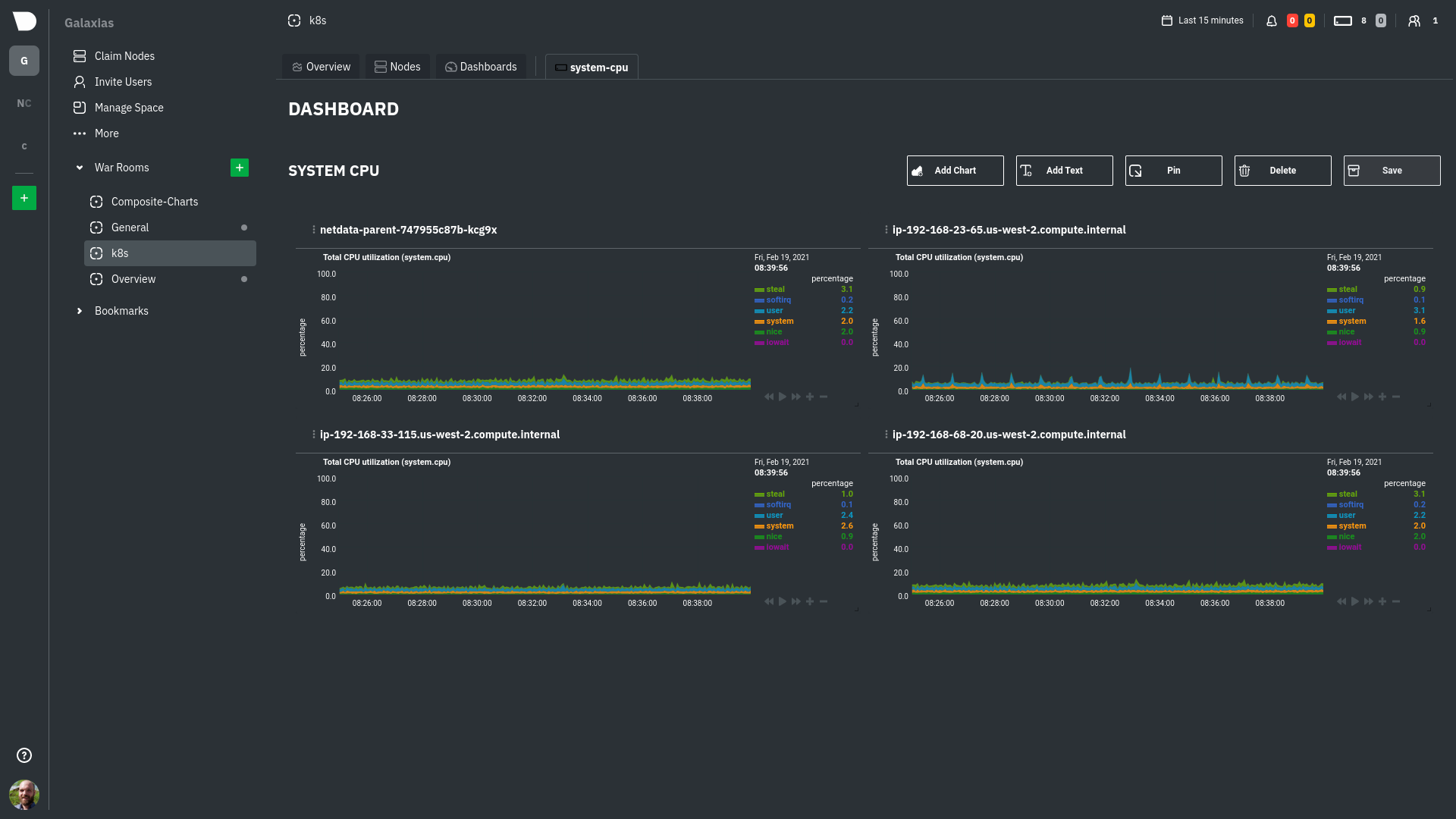Click the Save icon button
Viewport: 1456px width, 819px height.
(x=1354, y=170)
